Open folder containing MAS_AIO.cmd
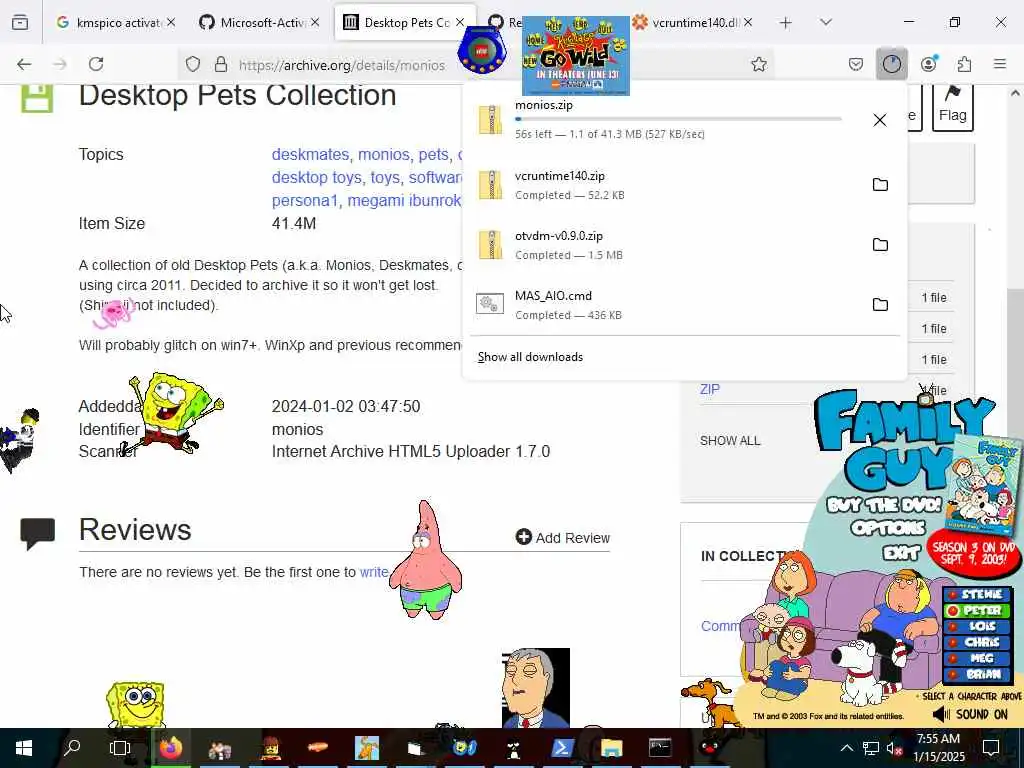Image resolution: width=1024 pixels, height=768 pixels. [x=880, y=305]
